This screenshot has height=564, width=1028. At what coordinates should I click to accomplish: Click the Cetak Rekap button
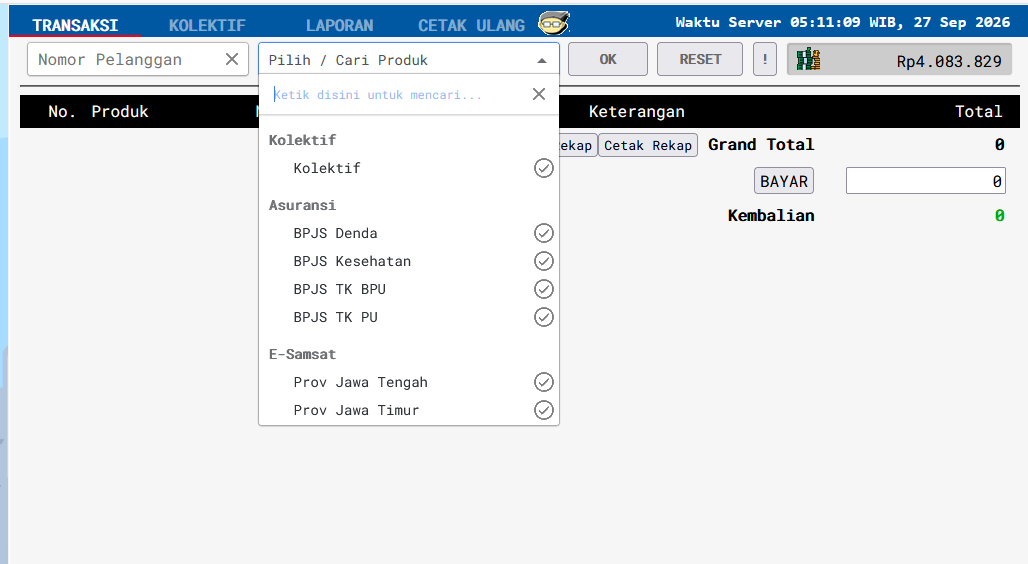click(x=648, y=146)
